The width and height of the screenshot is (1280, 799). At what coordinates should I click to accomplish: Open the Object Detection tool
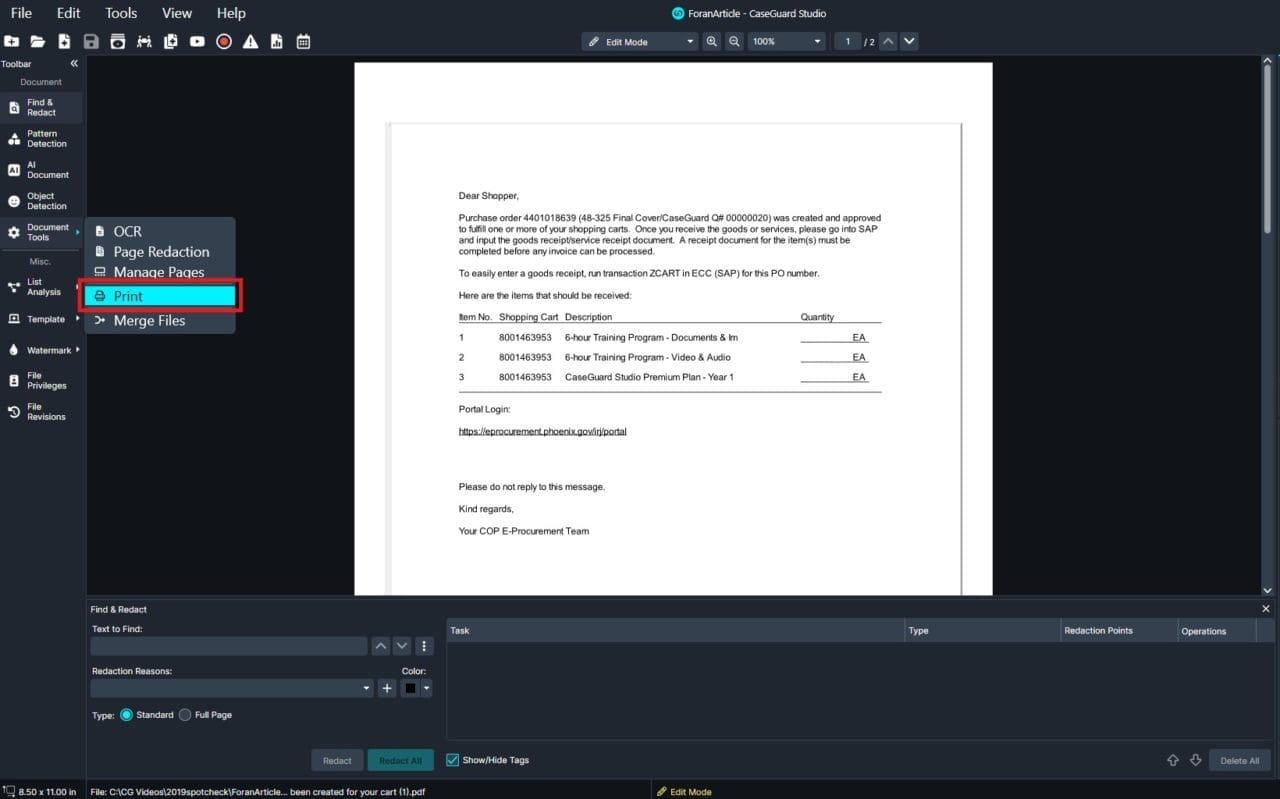click(41, 201)
